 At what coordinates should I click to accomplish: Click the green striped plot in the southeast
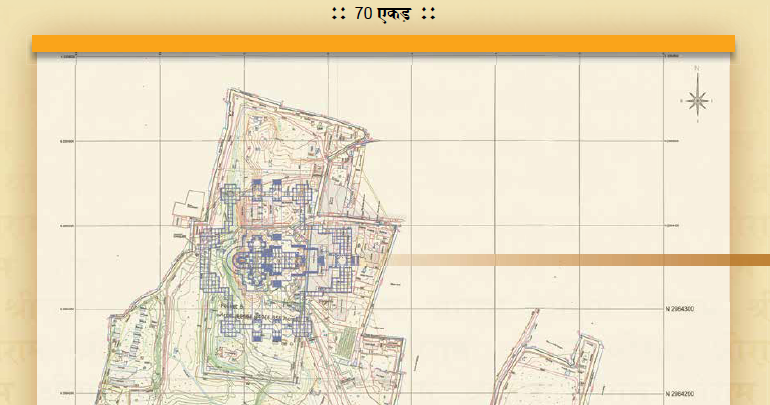point(345,343)
